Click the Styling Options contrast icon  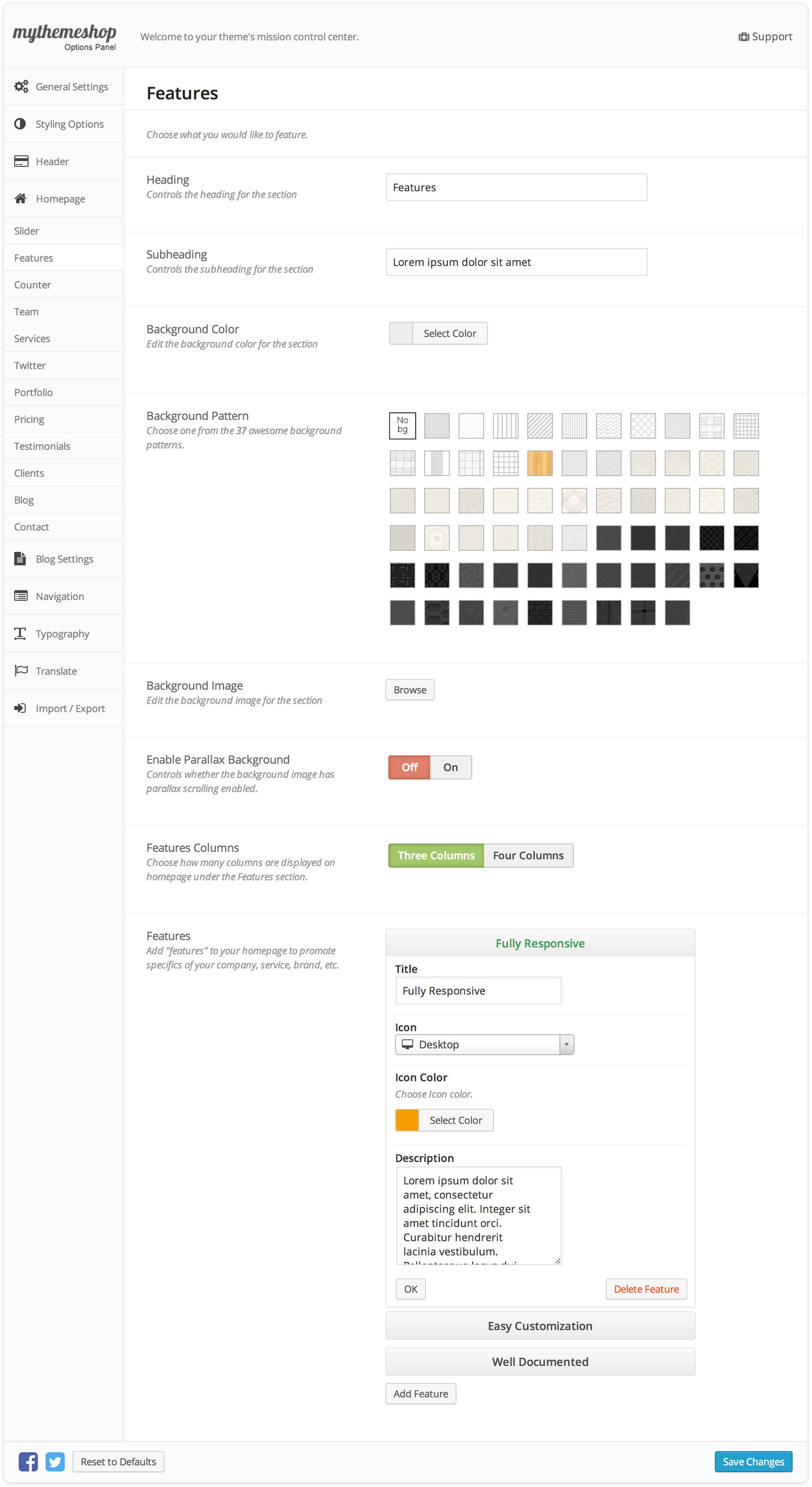tap(20, 124)
